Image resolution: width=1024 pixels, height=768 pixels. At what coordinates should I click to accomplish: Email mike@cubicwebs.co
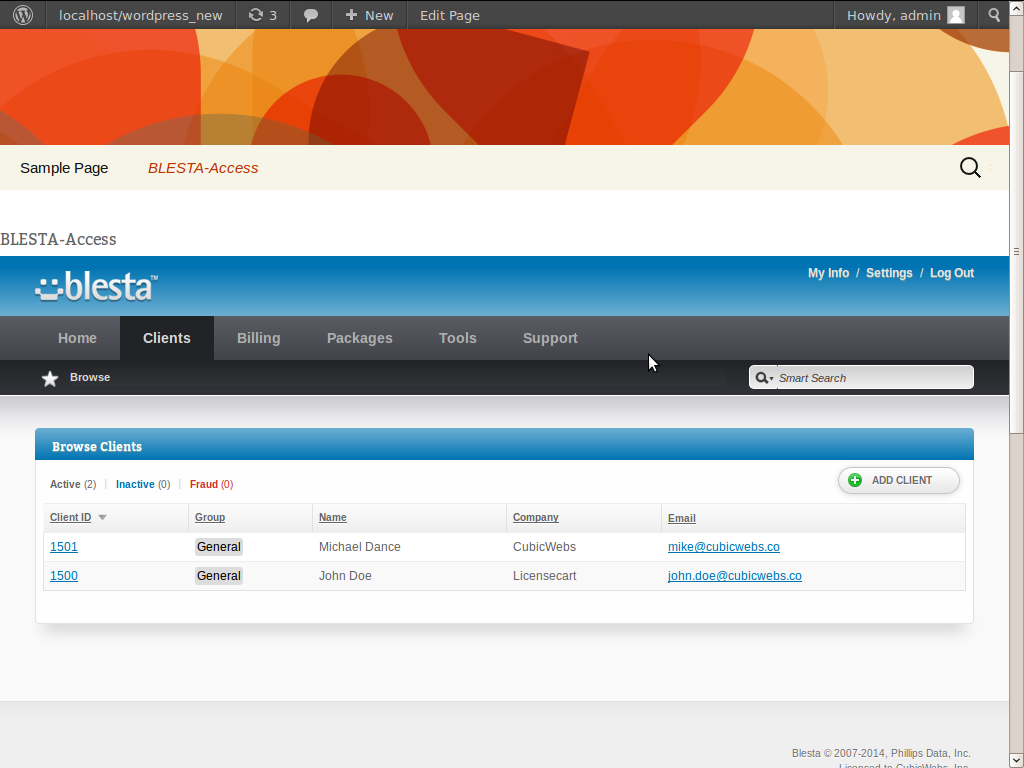click(724, 547)
